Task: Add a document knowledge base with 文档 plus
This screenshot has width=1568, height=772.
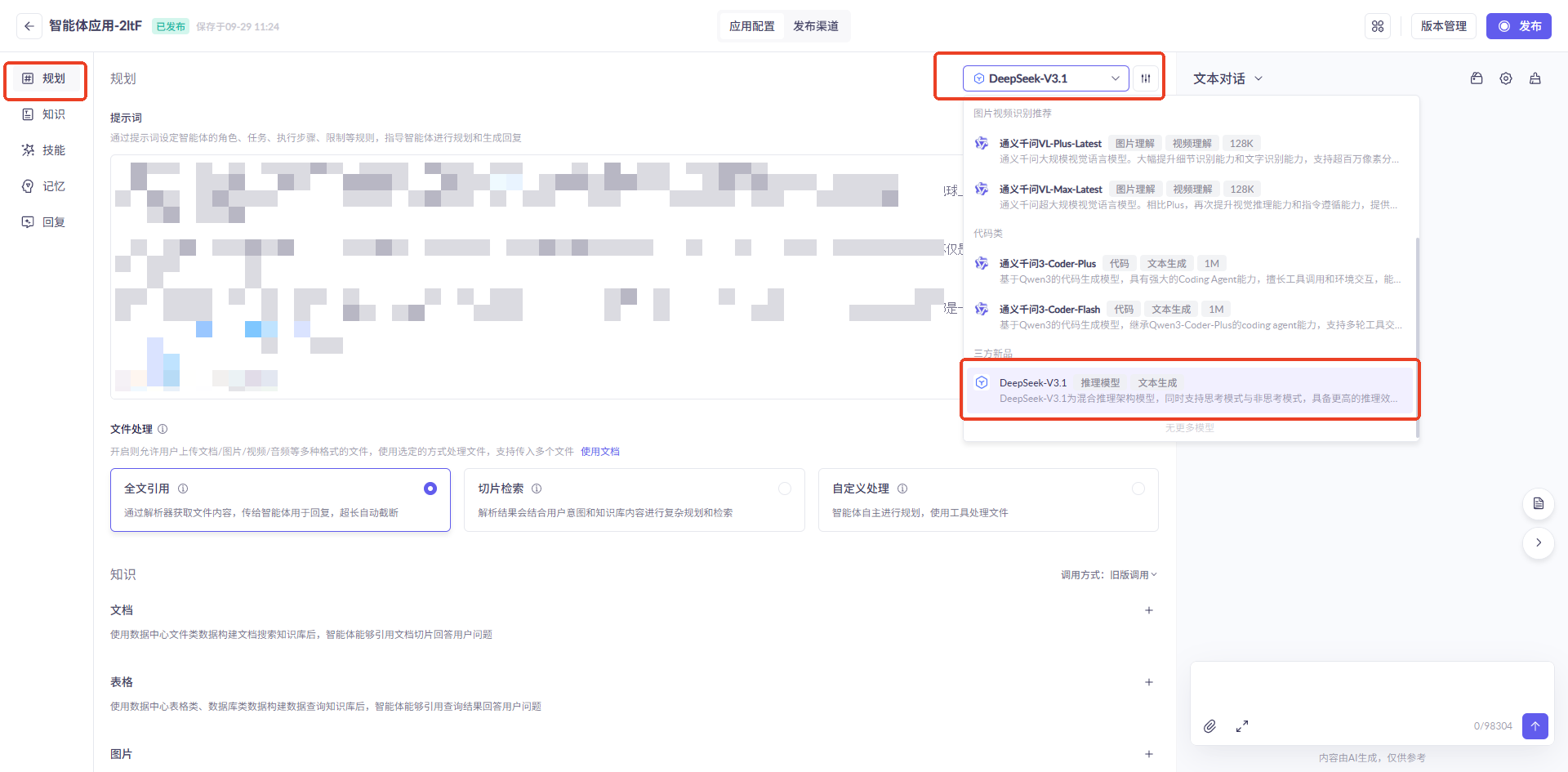Action: (x=1149, y=610)
